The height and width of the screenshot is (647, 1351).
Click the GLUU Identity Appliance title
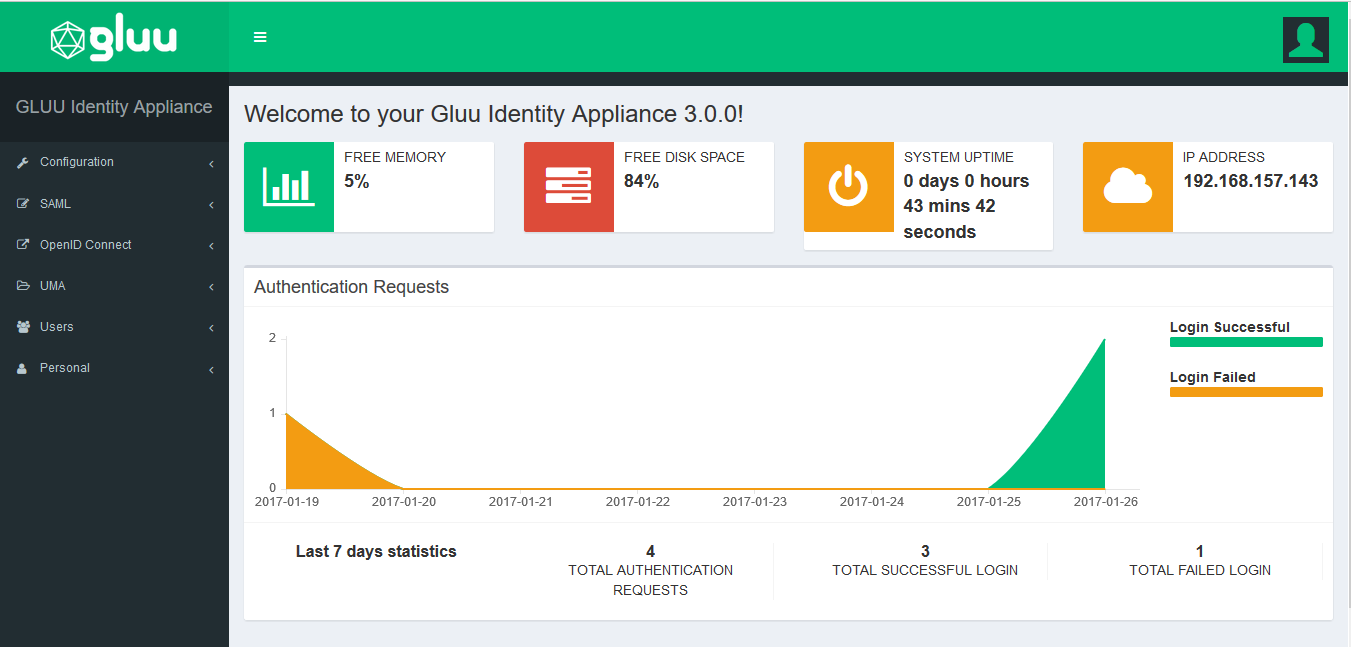point(114,107)
